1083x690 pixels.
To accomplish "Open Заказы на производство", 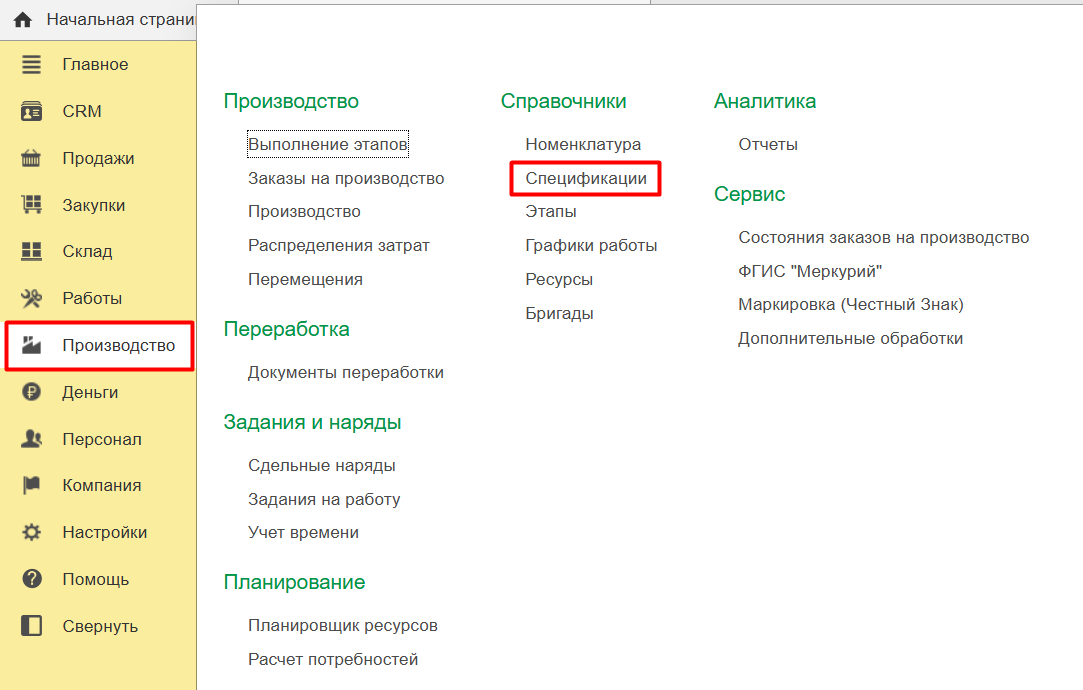I will click(x=346, y=178).
